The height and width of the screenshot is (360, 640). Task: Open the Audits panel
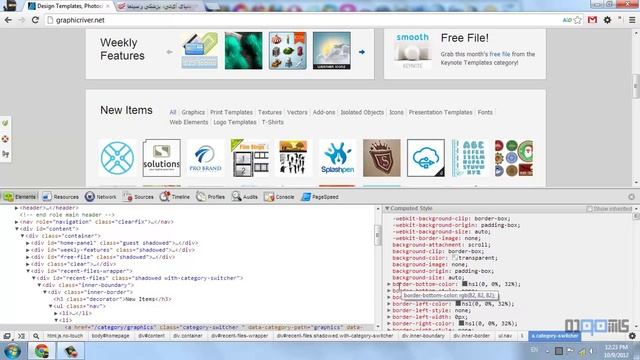(x=245, y=197)
